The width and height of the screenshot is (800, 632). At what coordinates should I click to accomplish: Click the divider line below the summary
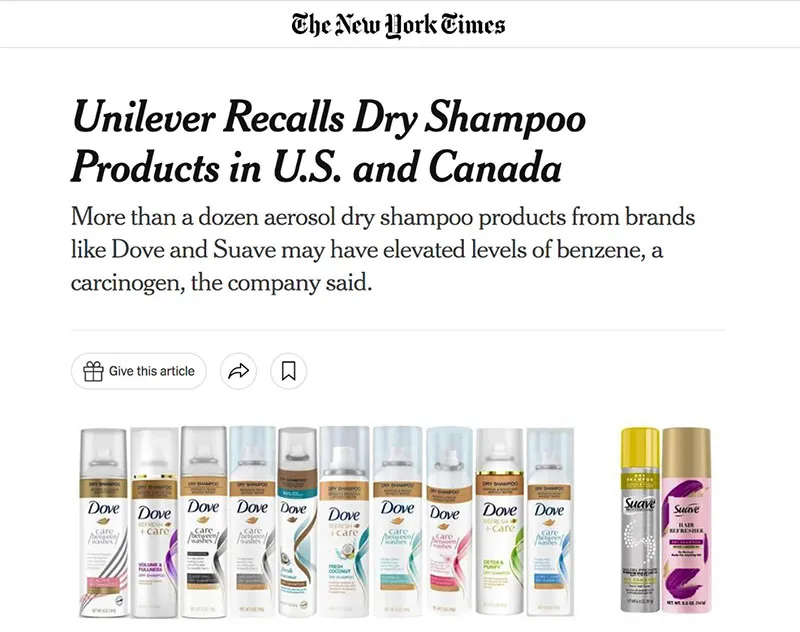398,330
